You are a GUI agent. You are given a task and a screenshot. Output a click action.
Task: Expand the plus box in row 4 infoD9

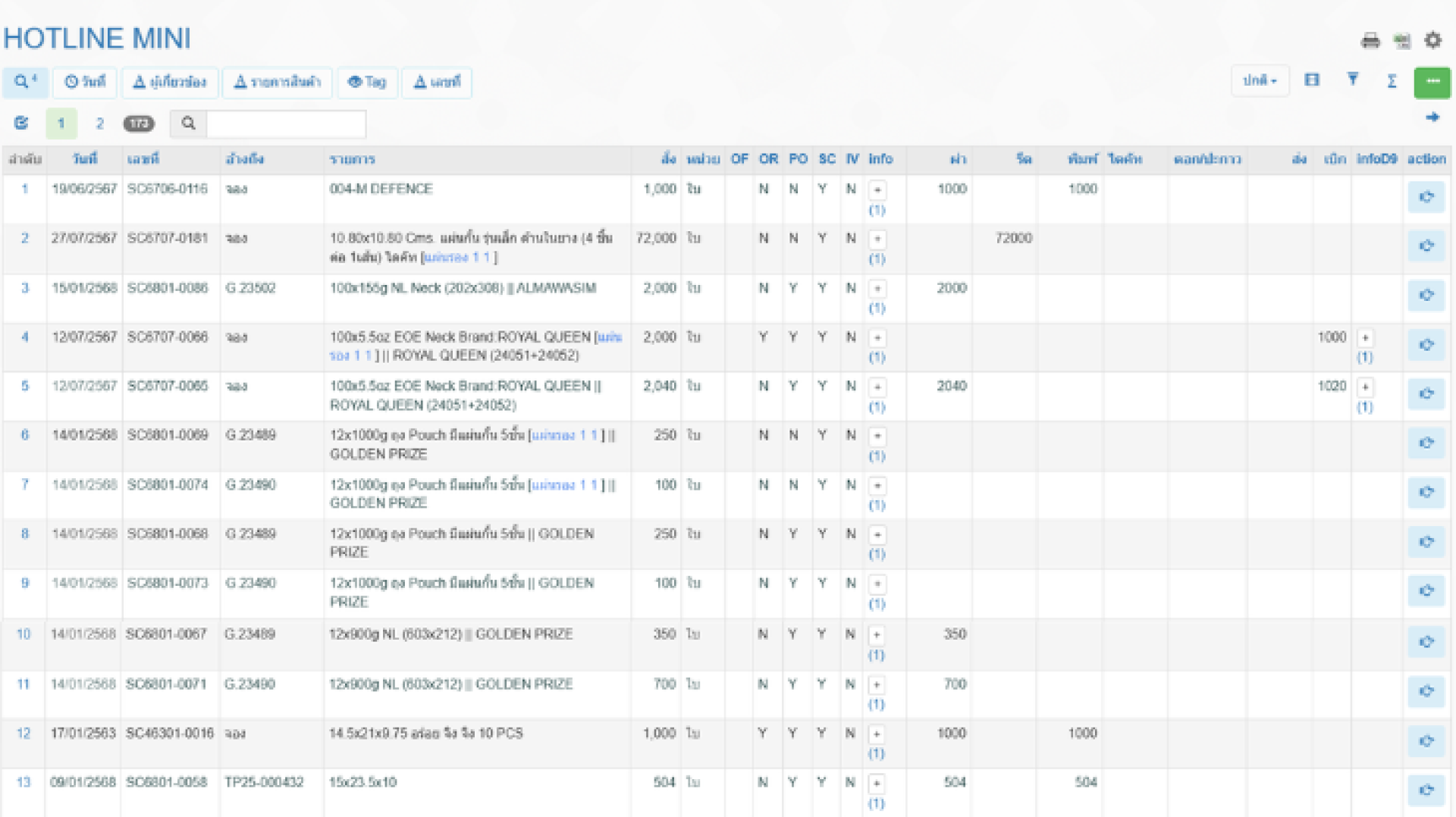tap(1365, 338)
